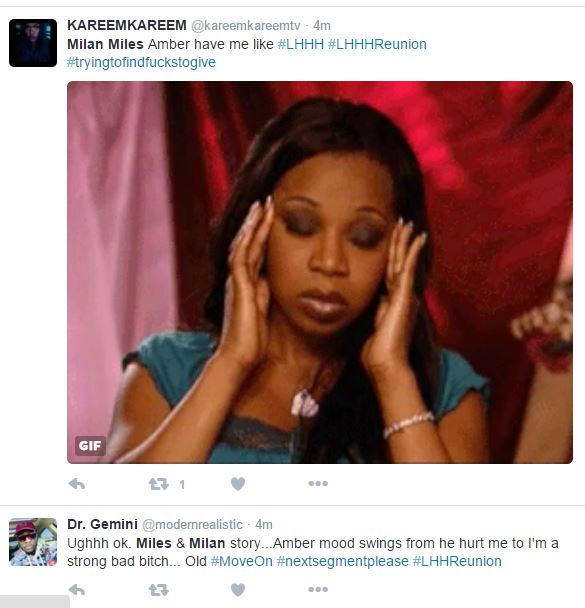Open the #LHHH hashtag
The image size is (585, 608).
(x=300, y=44)
